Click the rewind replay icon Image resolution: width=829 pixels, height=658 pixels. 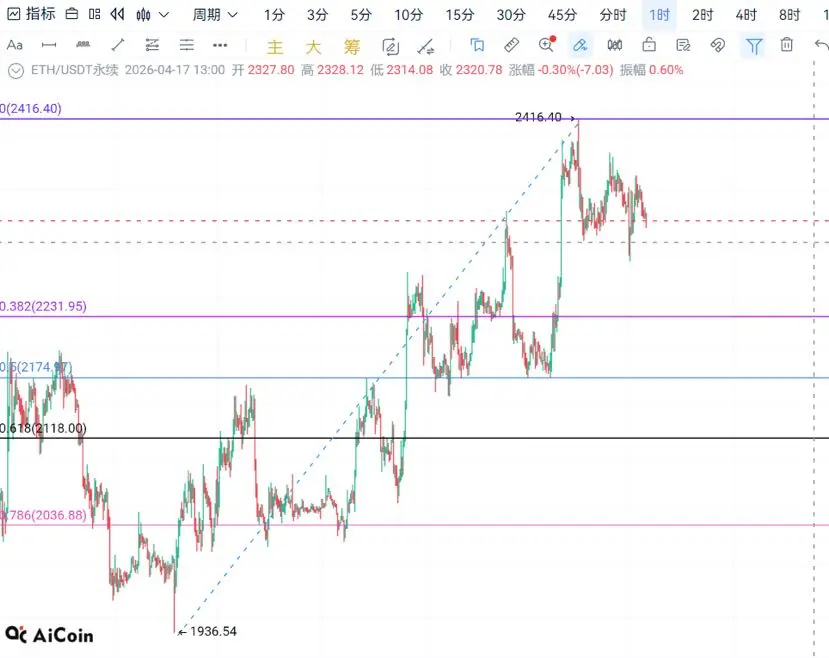(117, 14)
